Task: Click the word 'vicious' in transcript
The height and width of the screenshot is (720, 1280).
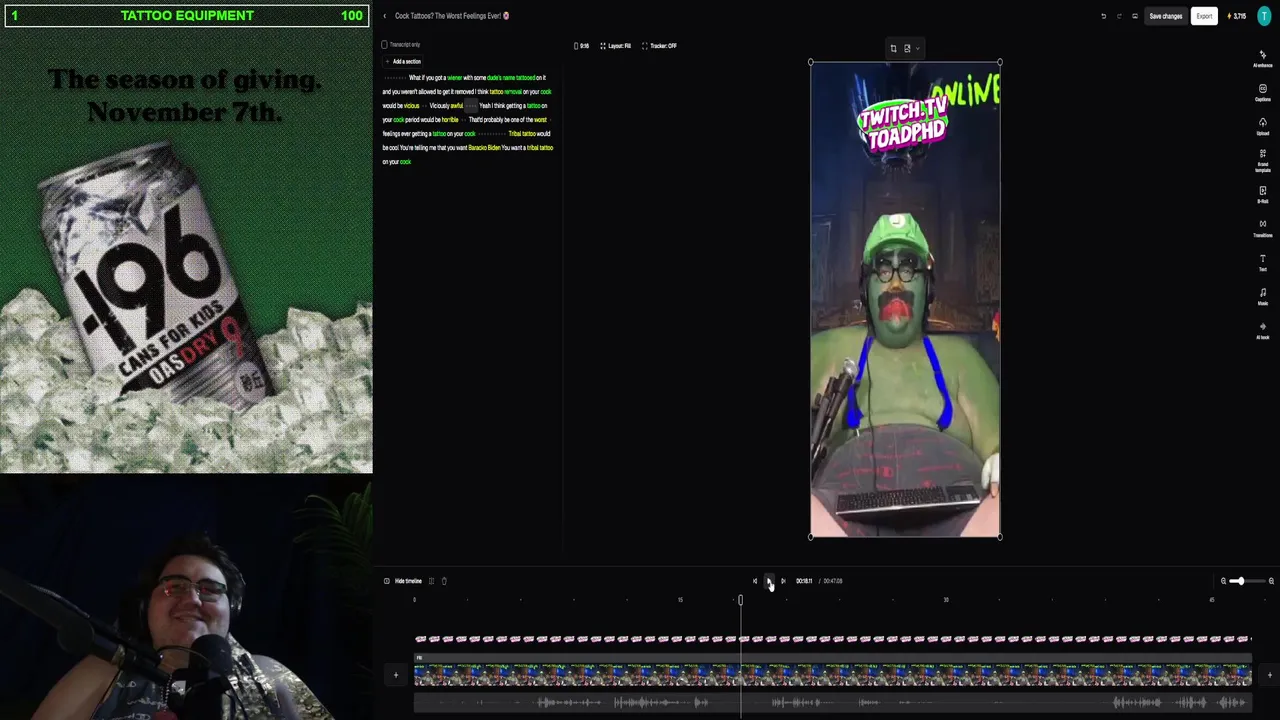Action: (x=412, y=106)
